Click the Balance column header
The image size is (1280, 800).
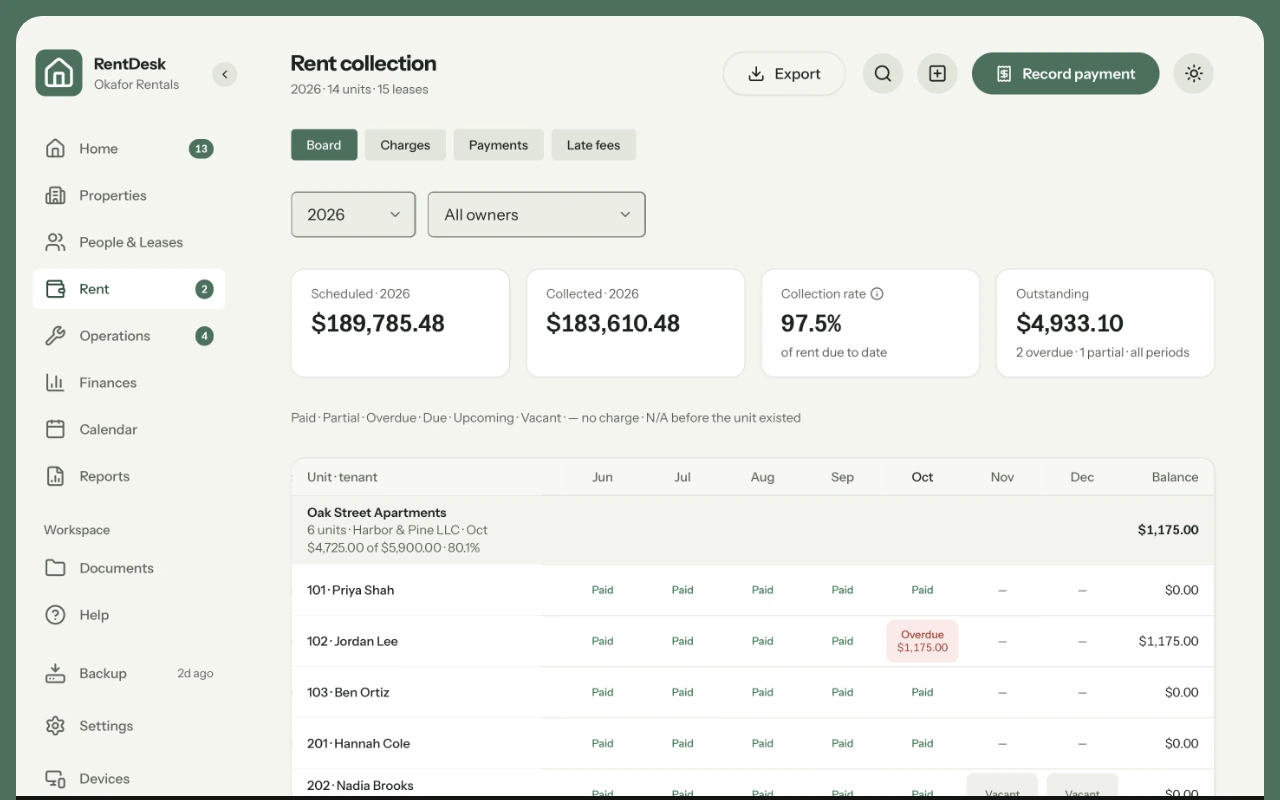1175,477
